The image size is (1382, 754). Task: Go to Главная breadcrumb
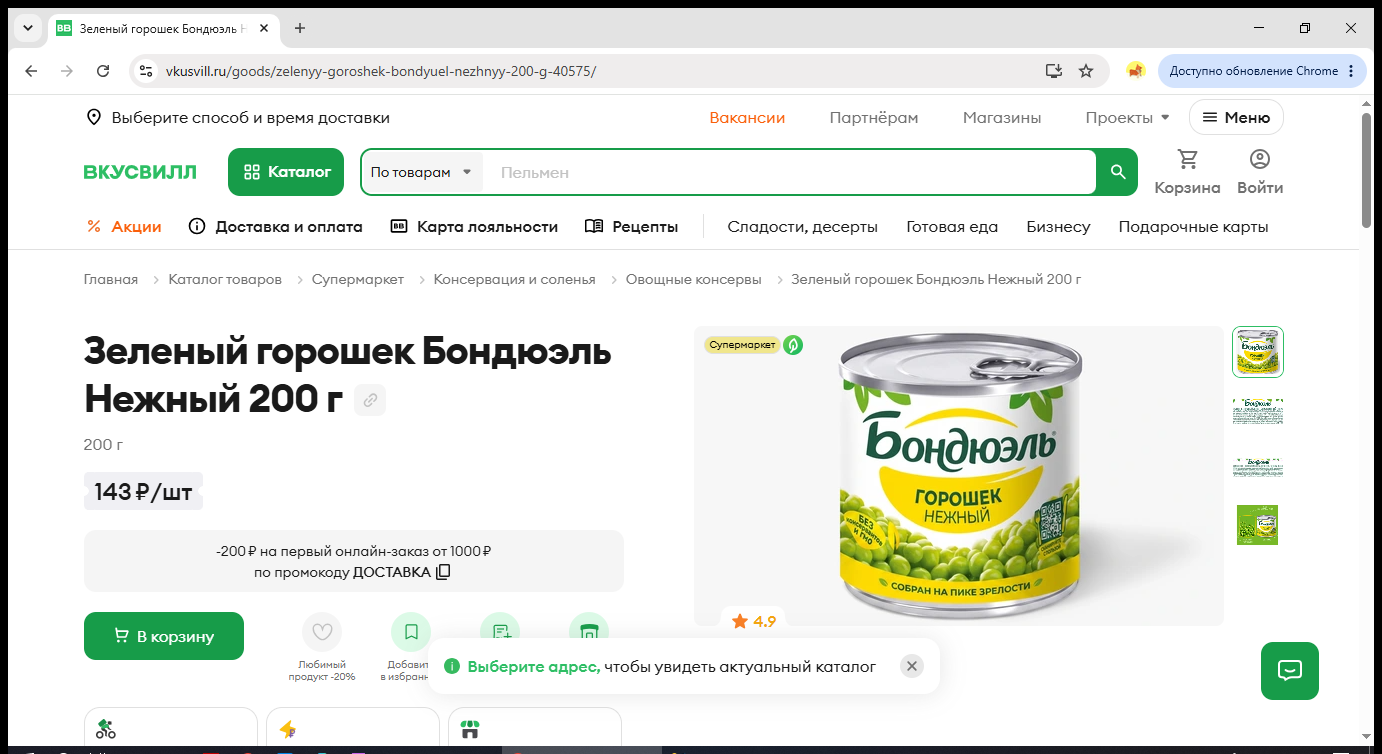click(x=111, y=279)
